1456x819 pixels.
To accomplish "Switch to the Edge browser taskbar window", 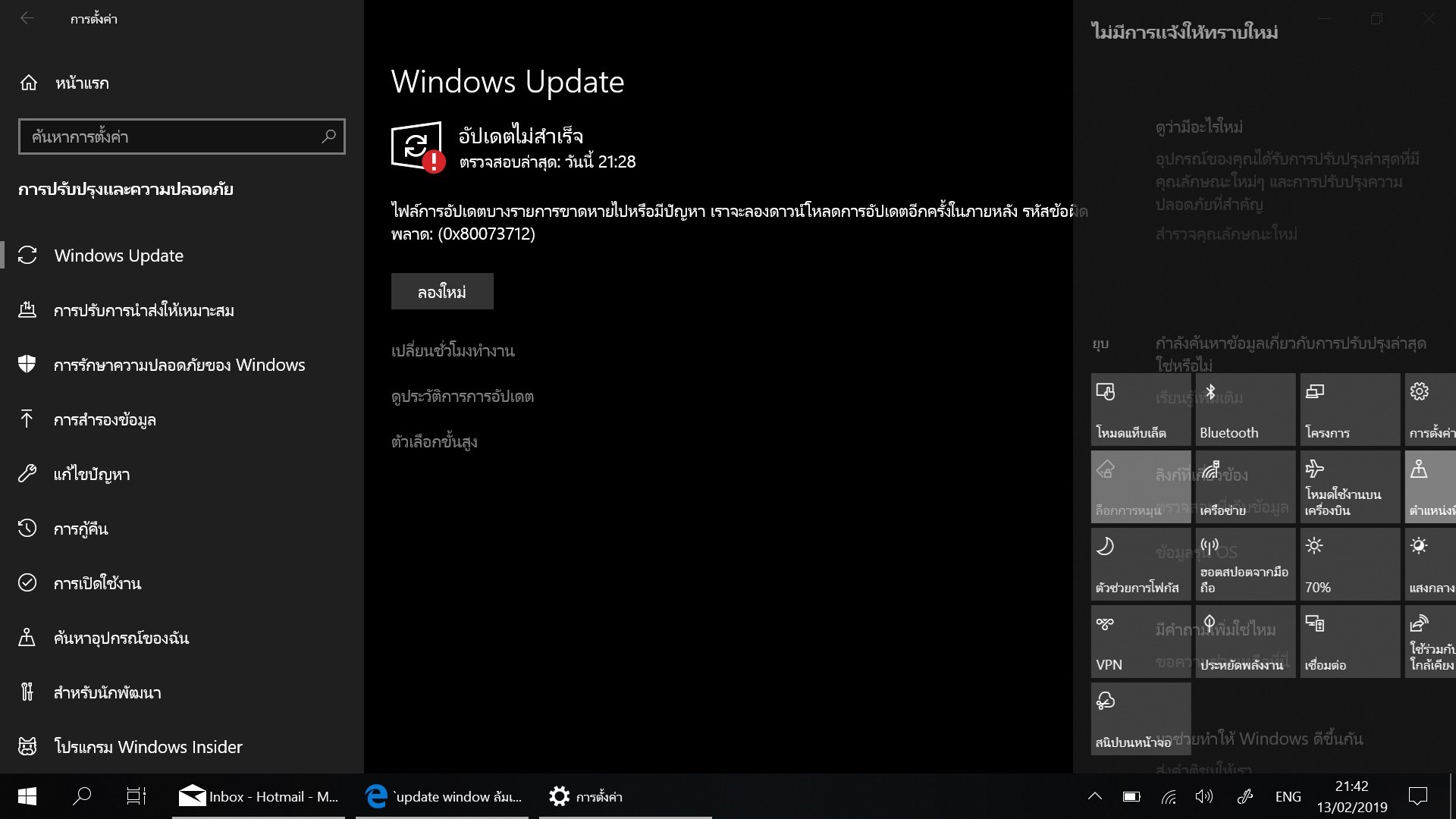I will (442, 796).
